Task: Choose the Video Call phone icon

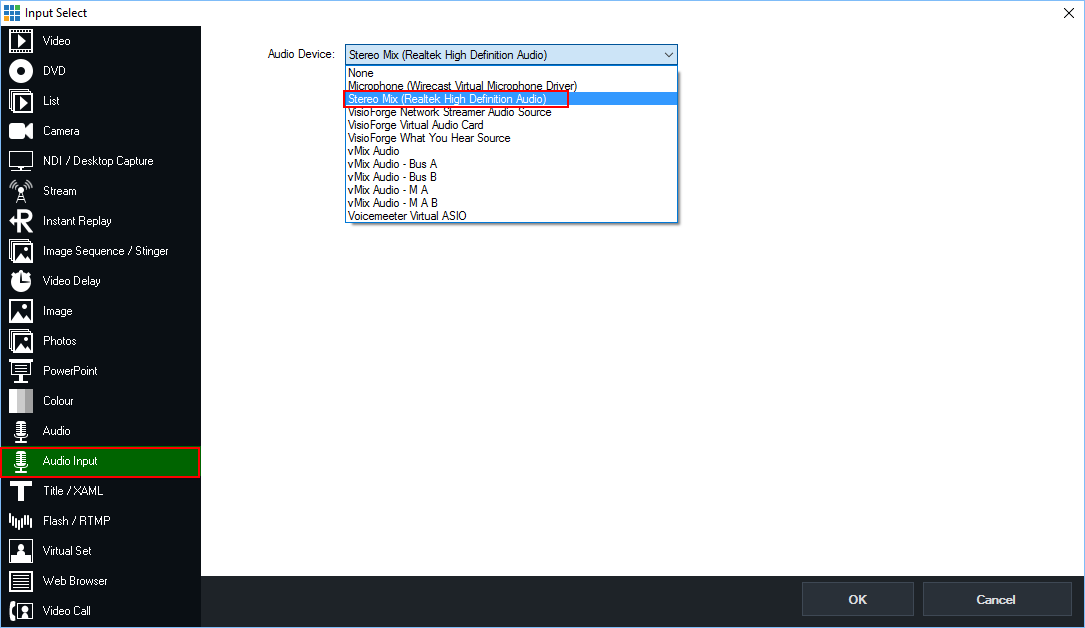Action: pos(21,611)
